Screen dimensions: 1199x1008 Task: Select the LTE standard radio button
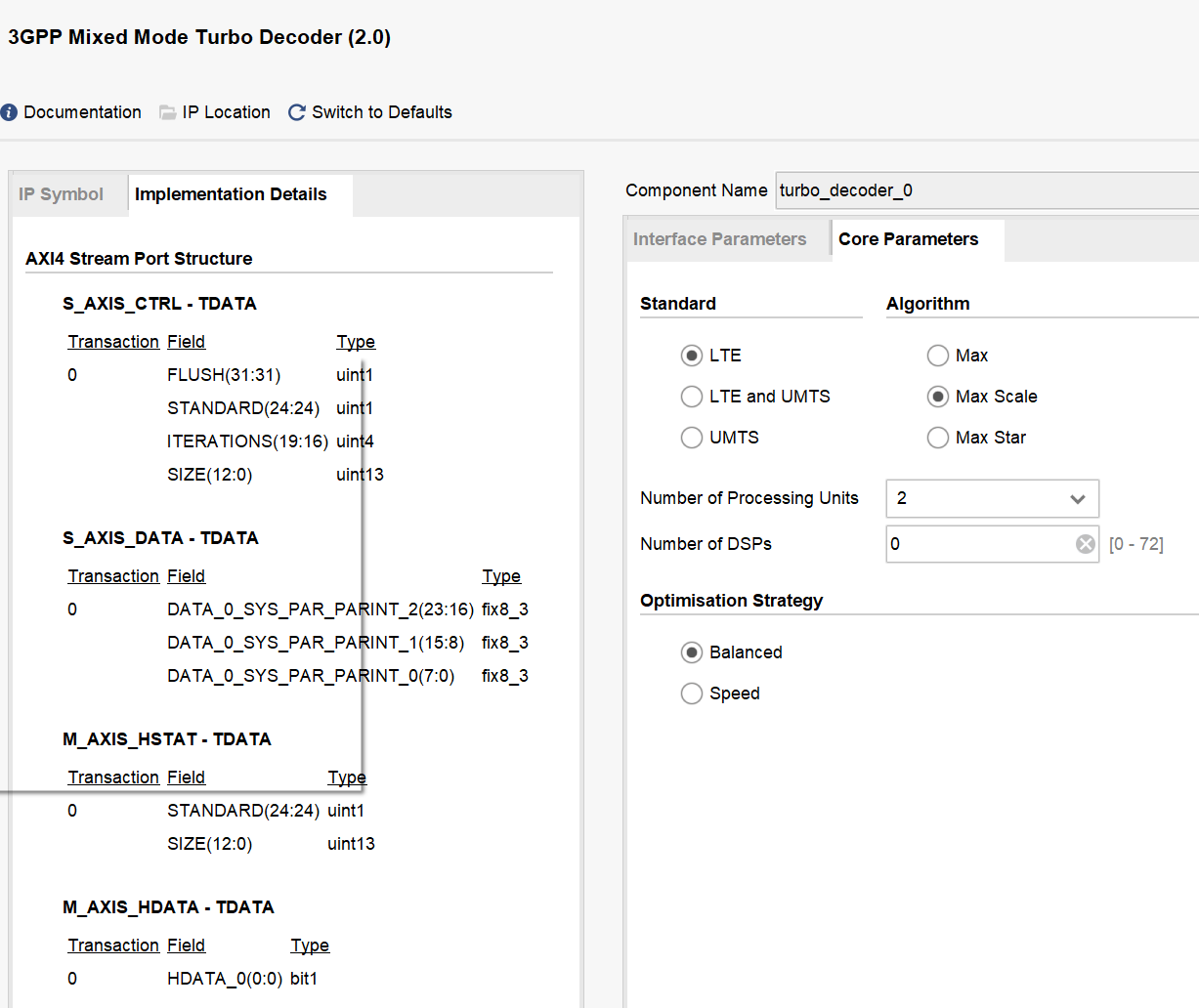tap(692, 356)
